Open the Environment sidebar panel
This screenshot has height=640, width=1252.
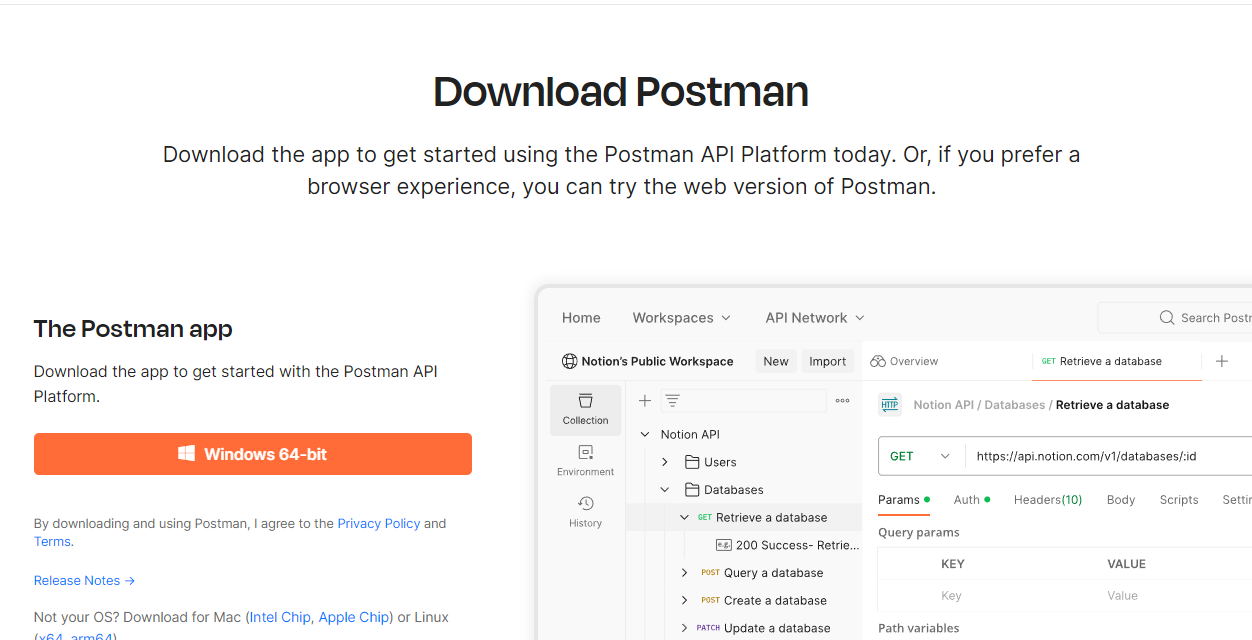(x=585, y=461)
